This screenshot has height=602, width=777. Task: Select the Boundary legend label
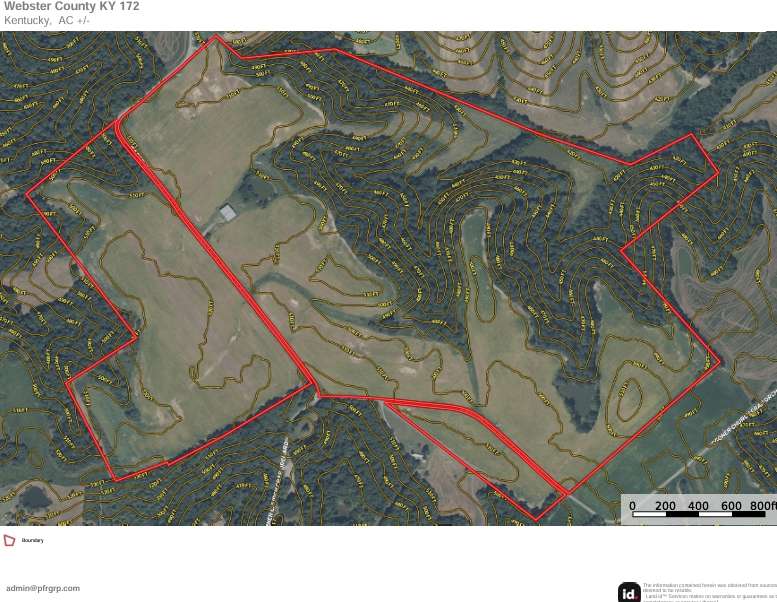point(33,540)
